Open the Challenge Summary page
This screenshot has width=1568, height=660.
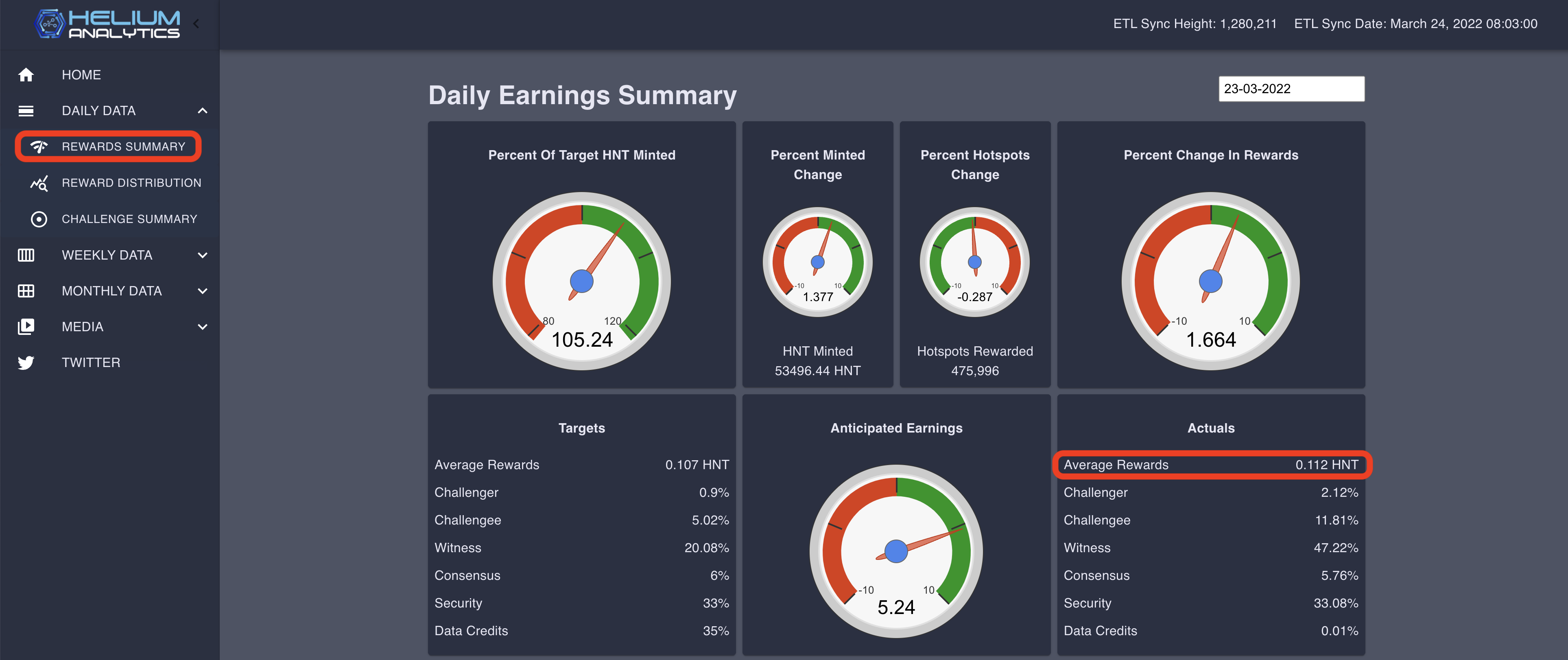coord(129,219)
